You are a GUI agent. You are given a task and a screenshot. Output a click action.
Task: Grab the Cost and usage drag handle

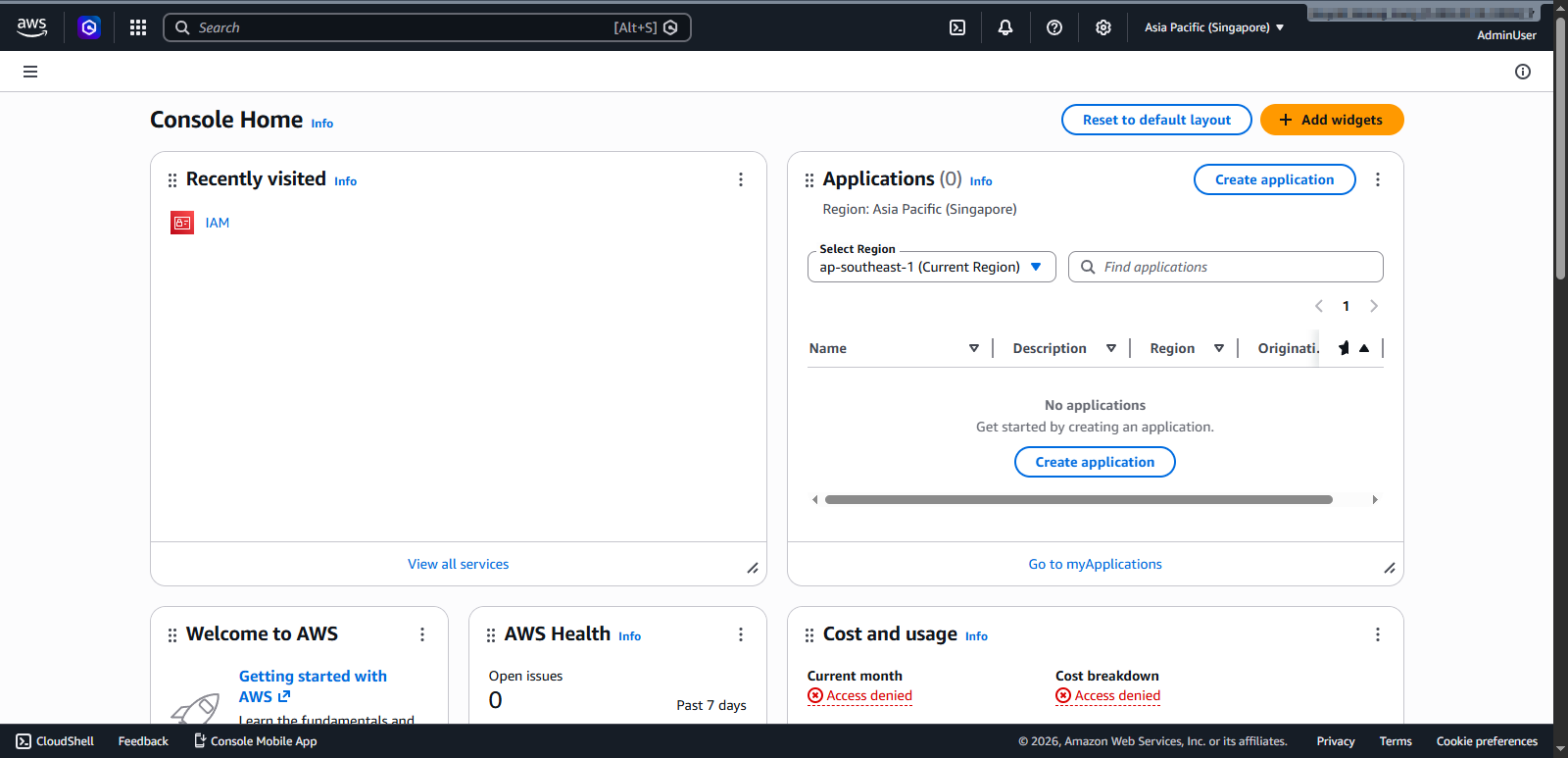pyautogui.click(x=809, y=635)
